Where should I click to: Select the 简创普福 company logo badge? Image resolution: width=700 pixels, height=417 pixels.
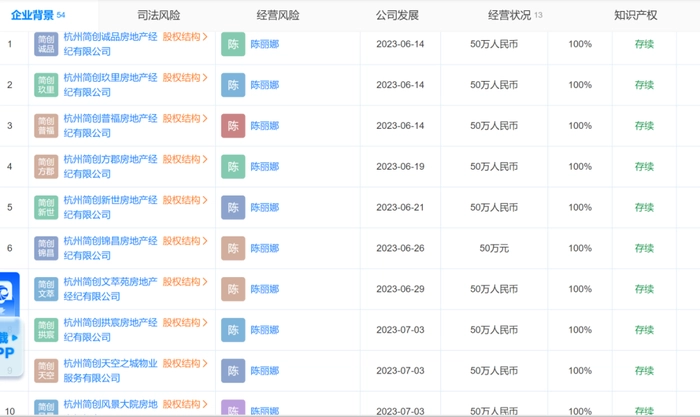point(46,126)
